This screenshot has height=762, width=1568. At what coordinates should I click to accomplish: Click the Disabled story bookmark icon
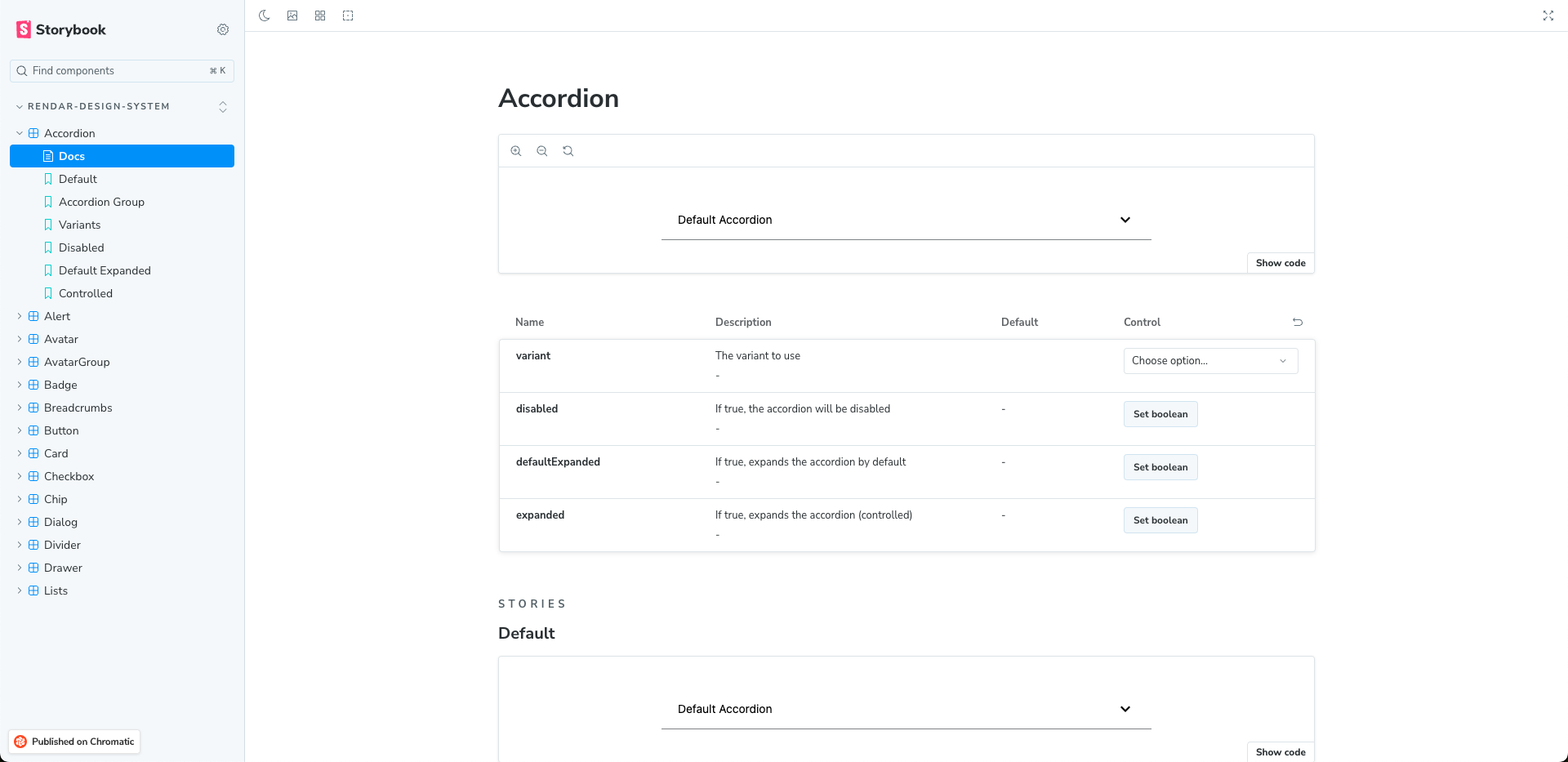(48, 247)
